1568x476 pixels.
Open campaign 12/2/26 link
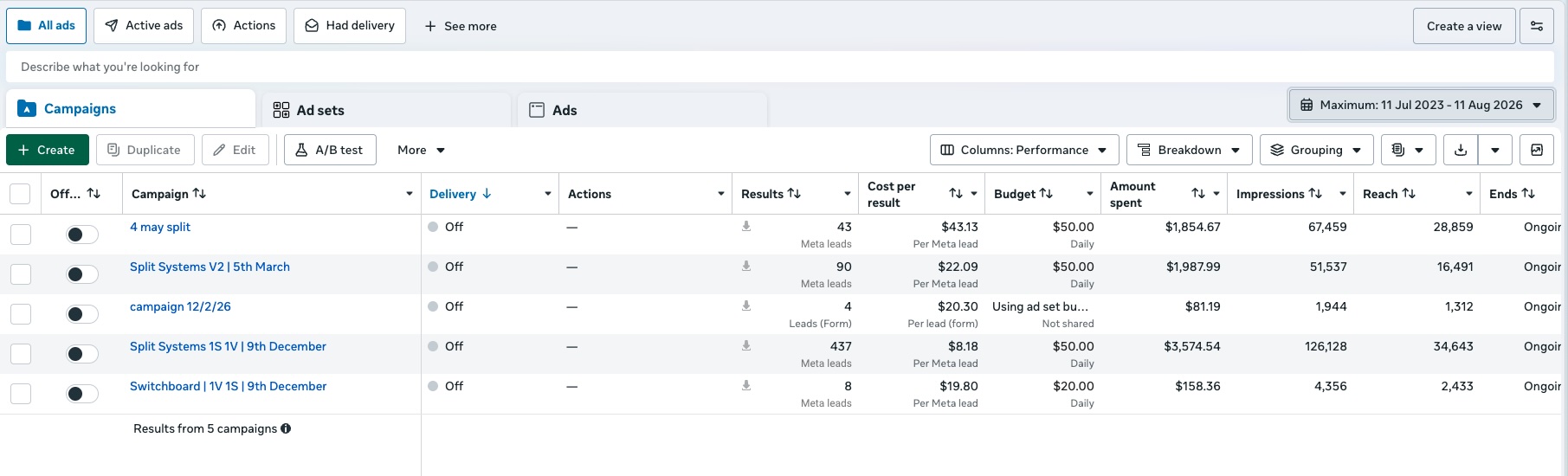pos(180,306)
